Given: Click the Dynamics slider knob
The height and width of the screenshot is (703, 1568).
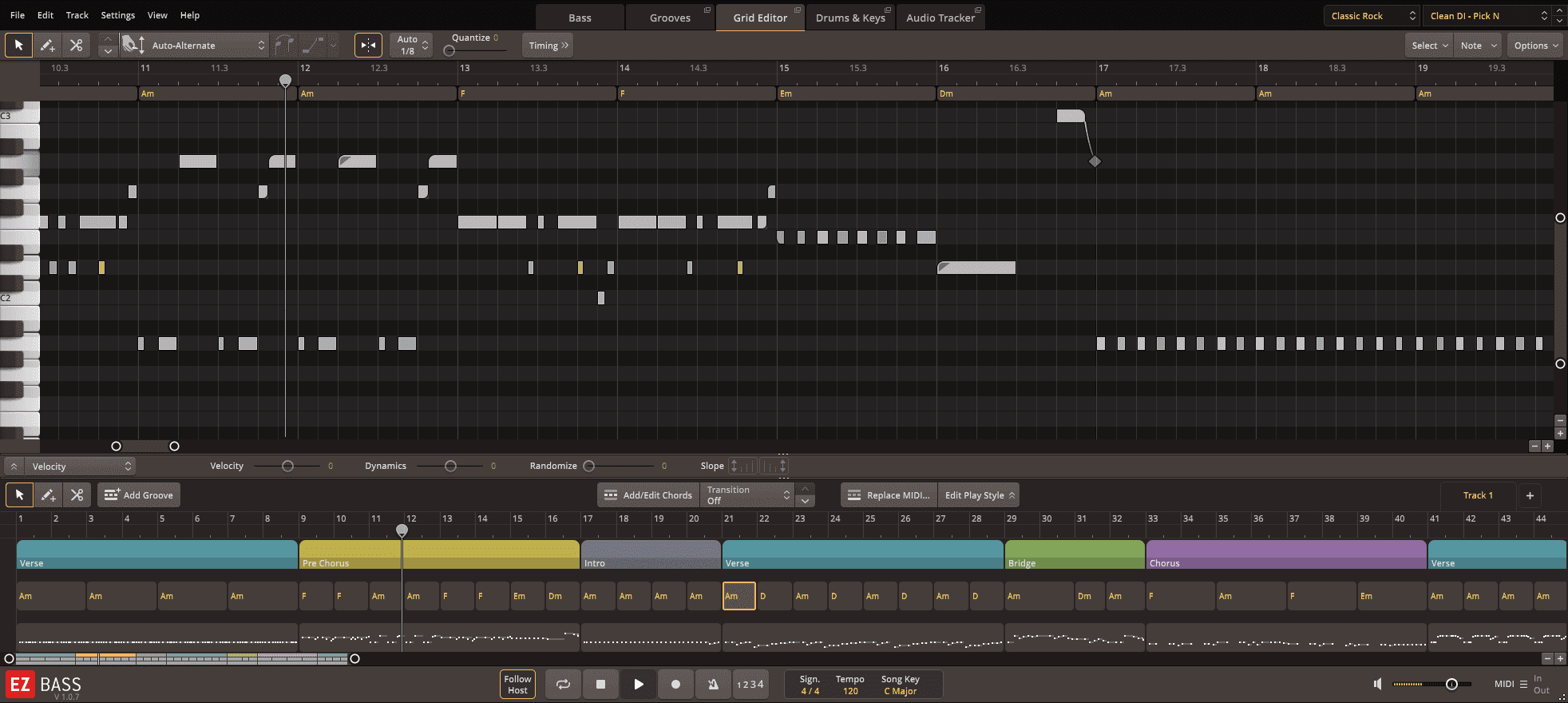Looking at the screenshot, I should click(x=451, y=466).
